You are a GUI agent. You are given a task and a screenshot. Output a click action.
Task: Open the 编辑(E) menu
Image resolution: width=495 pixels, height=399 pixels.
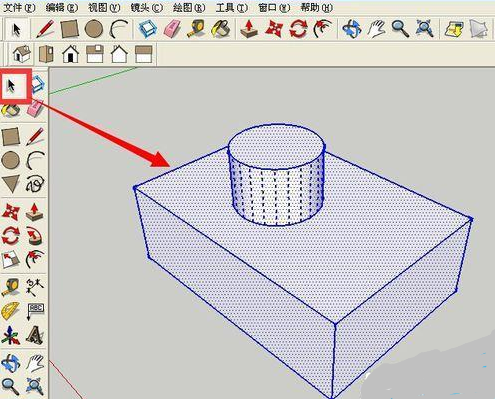coord(62,7)
